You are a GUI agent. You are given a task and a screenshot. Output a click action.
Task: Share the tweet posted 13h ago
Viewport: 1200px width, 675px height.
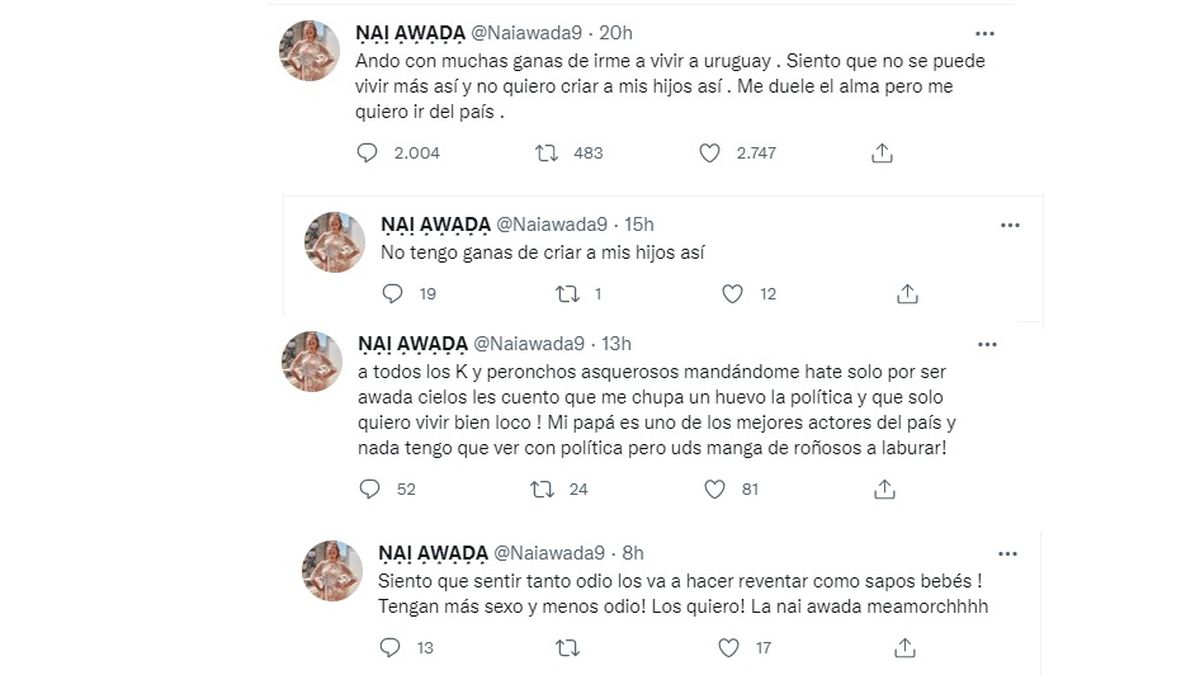click(884, 489)
